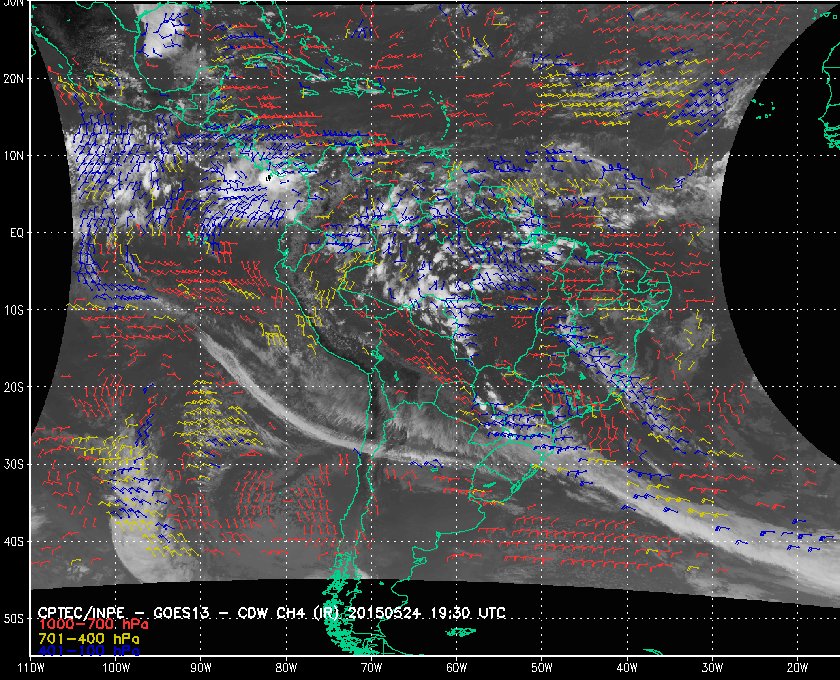Click the EQ equator label

tap(17, 233)
